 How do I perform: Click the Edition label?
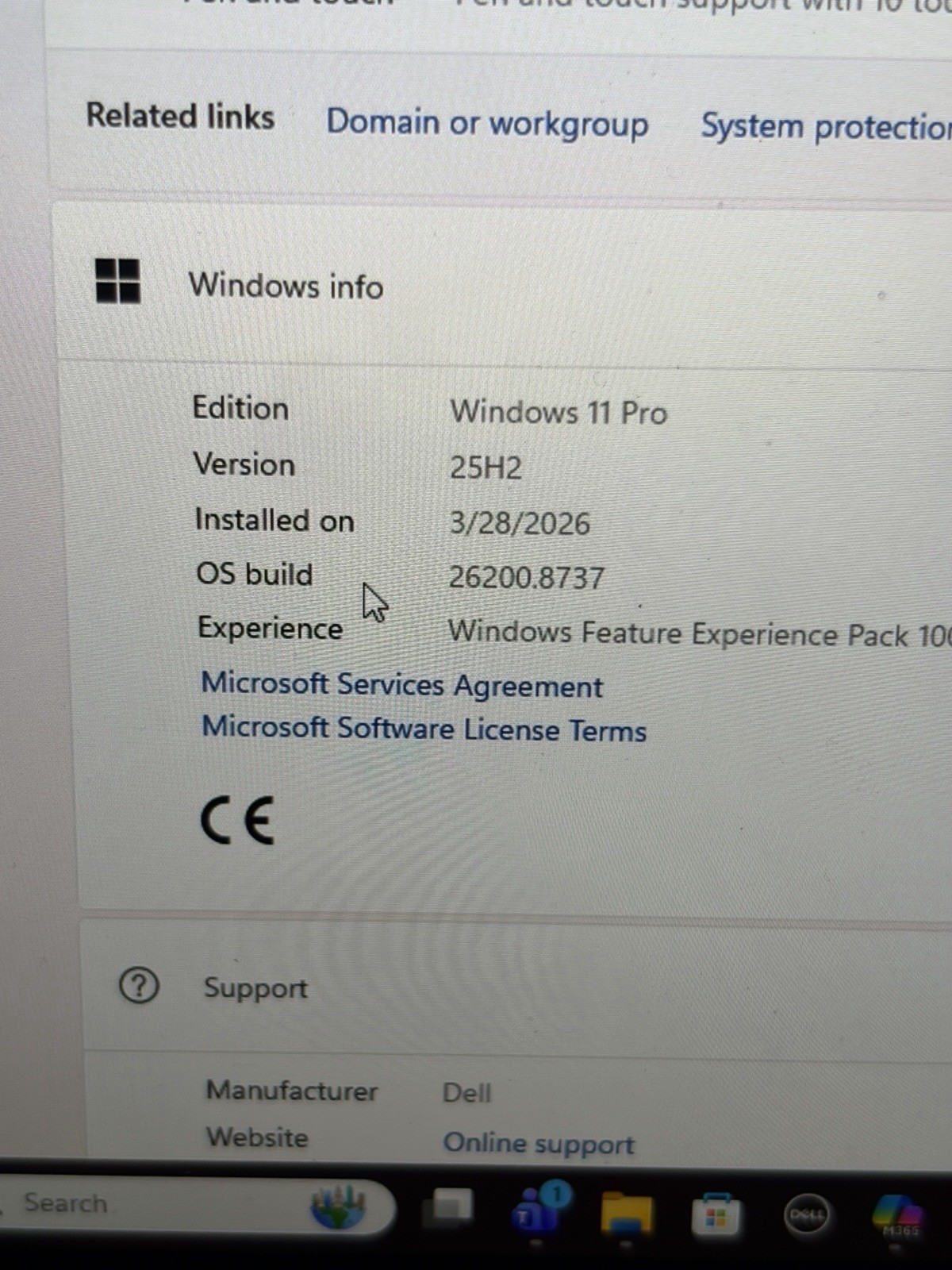pyautogui.click(x=240, y=408)
